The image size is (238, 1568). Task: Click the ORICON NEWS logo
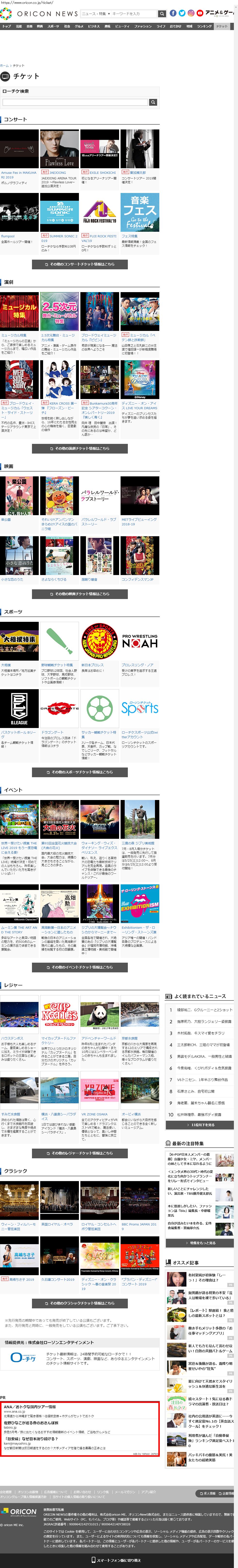[x=39, y=13]
